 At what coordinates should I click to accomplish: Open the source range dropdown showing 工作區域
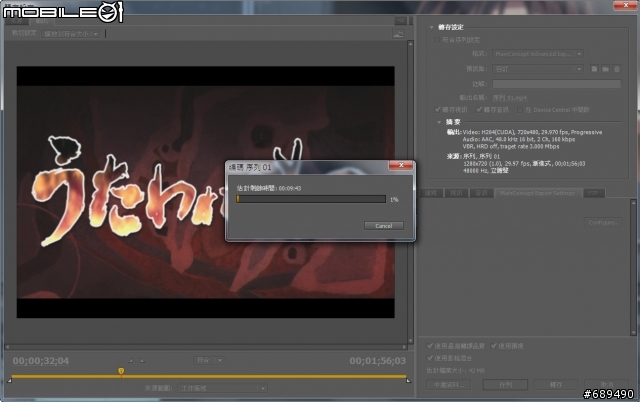click(x=222, y=388)
